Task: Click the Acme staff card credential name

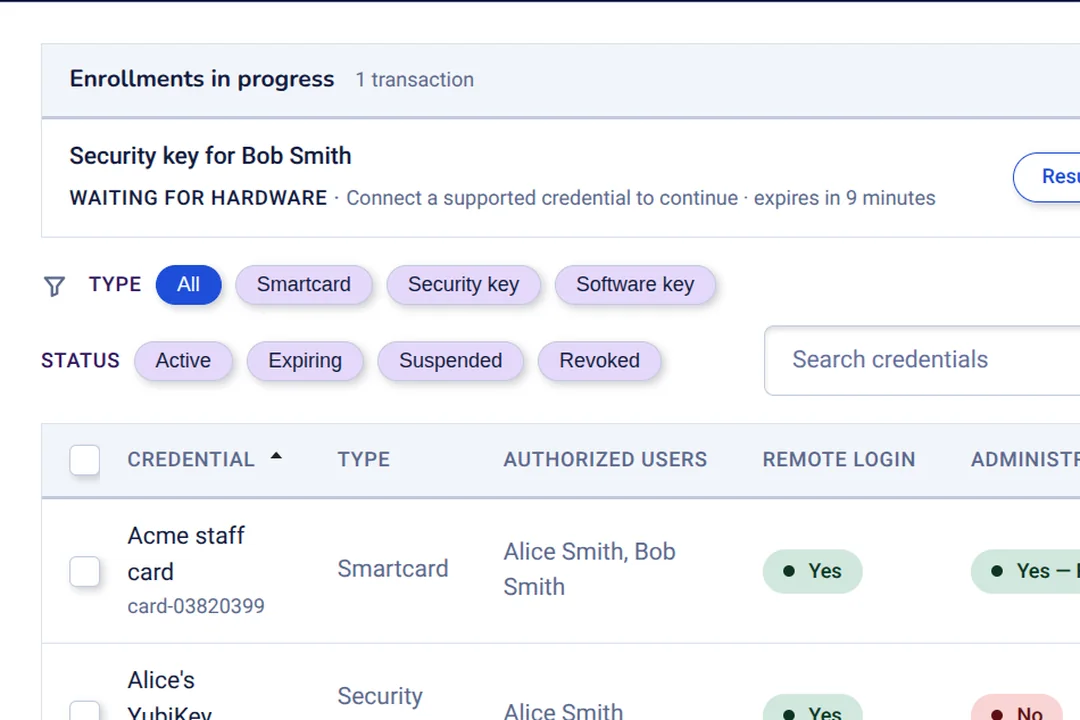Action: pos(186,553)
